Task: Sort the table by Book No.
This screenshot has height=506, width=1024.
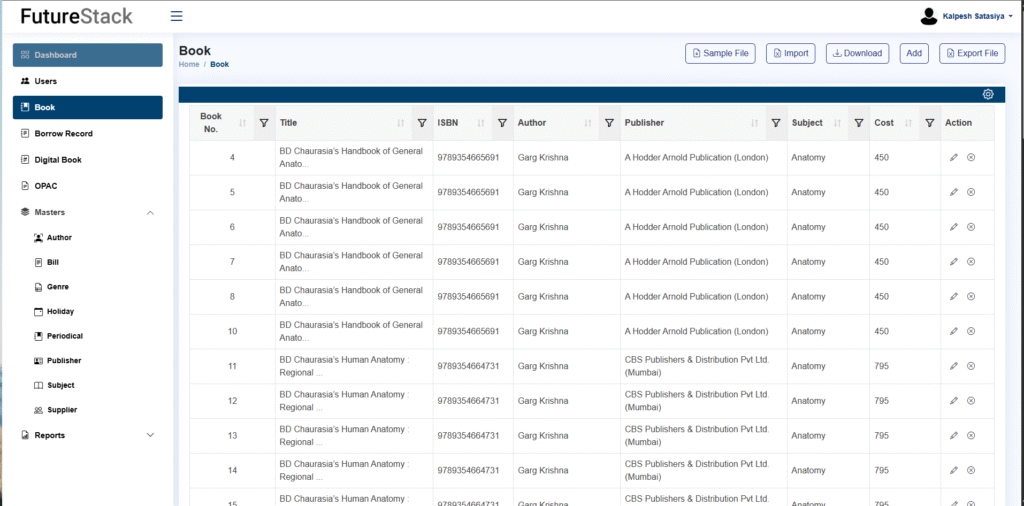Action: [243, 123]
